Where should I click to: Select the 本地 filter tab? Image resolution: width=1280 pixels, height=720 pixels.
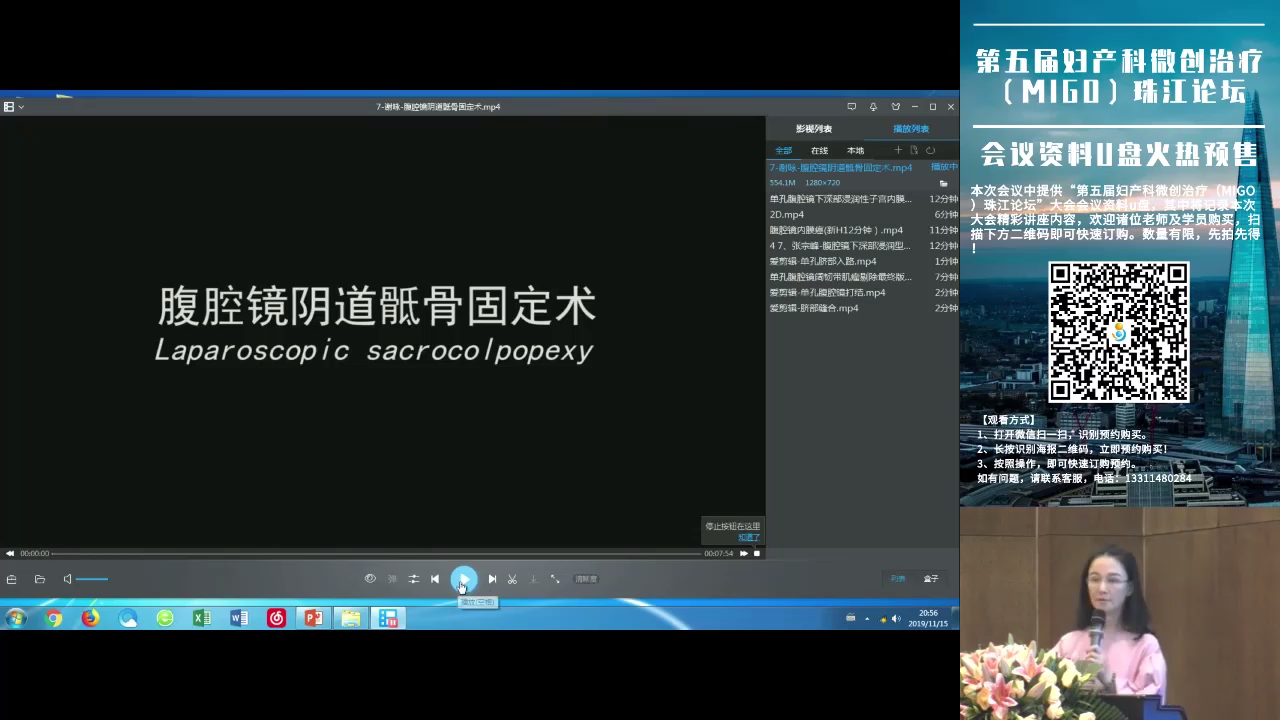tap(855, 151)
